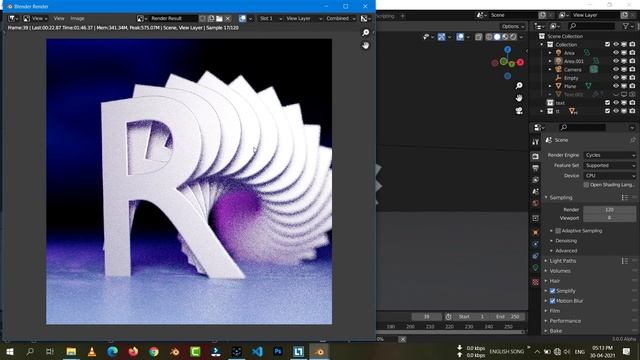Open Combined pass dropdown
The width and height of the screenshot is (640, 360).
(x=340, y=18)
